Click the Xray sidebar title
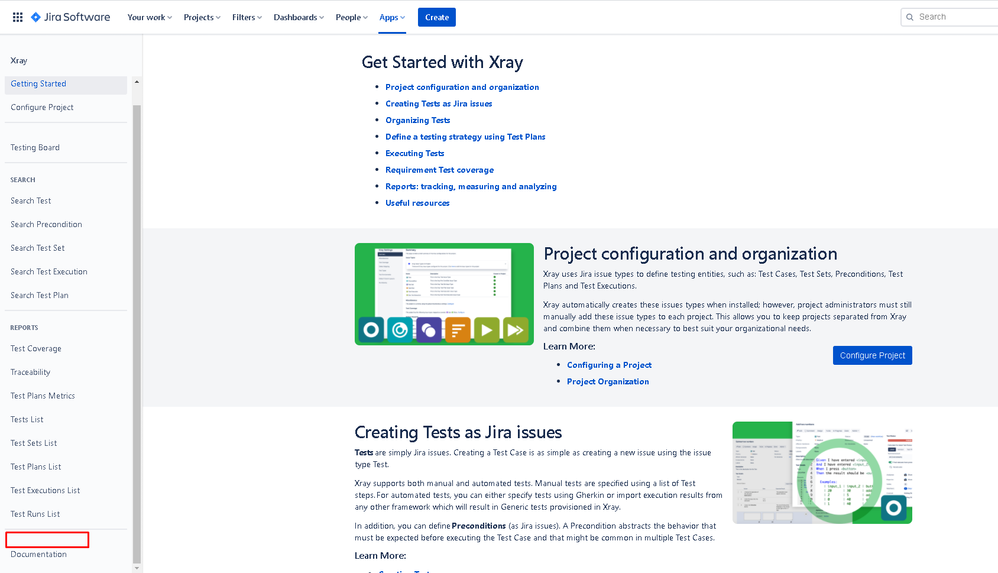Viewport: 998px width, 573px height. [x=18, y=60]
